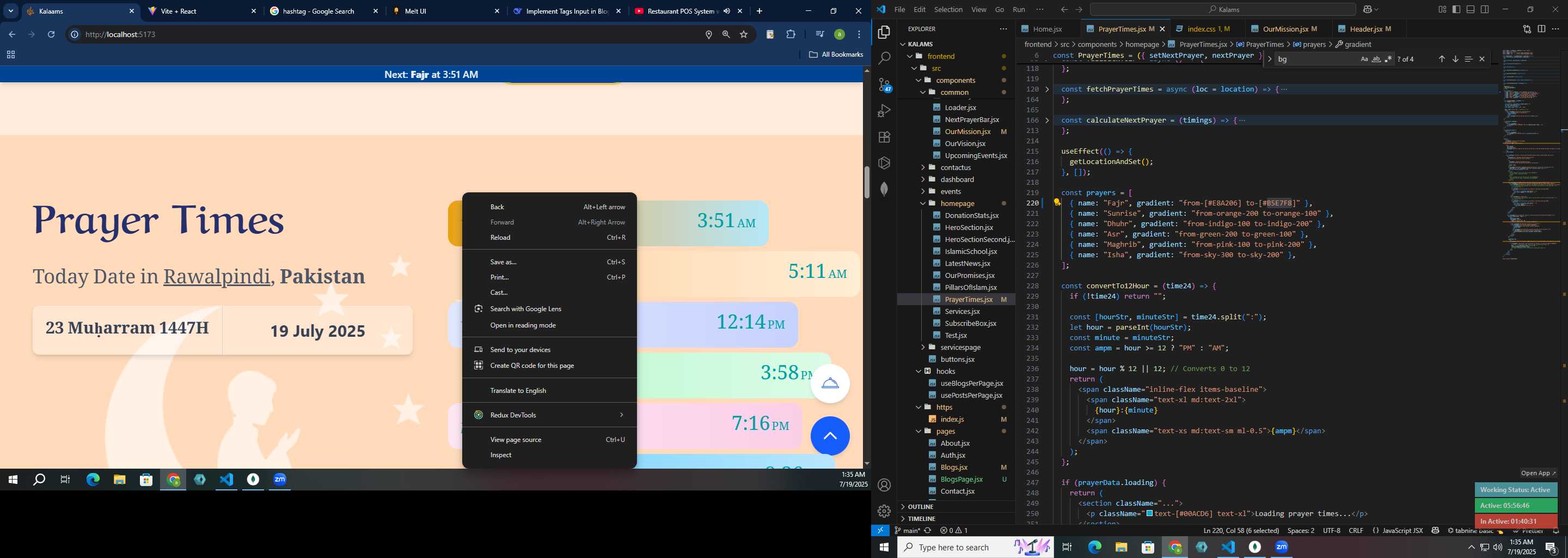Open Explorer views and more actions ellipsis
This screenshot has height=558, width=1568.
click(x=1003, y=29)
